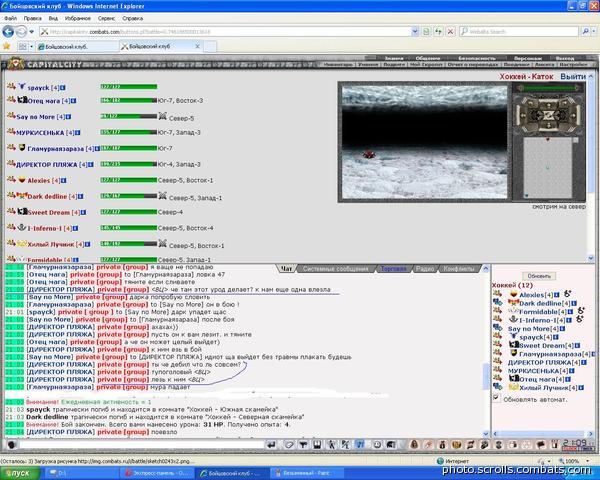Click Say no More name in room list
The width and height of the screenshot is (600, 480).
click(x=528, y=328)
